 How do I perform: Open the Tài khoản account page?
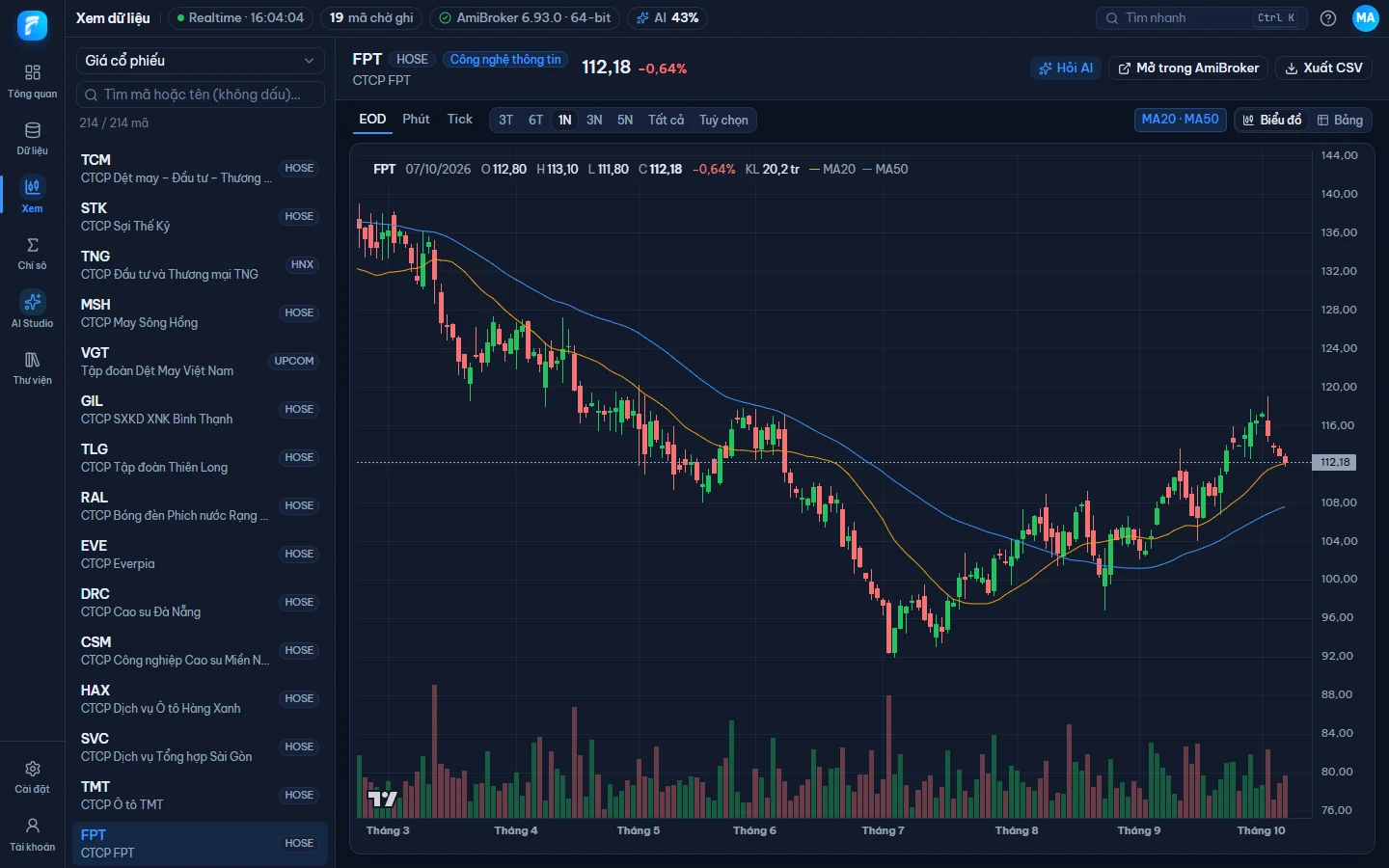32,834
